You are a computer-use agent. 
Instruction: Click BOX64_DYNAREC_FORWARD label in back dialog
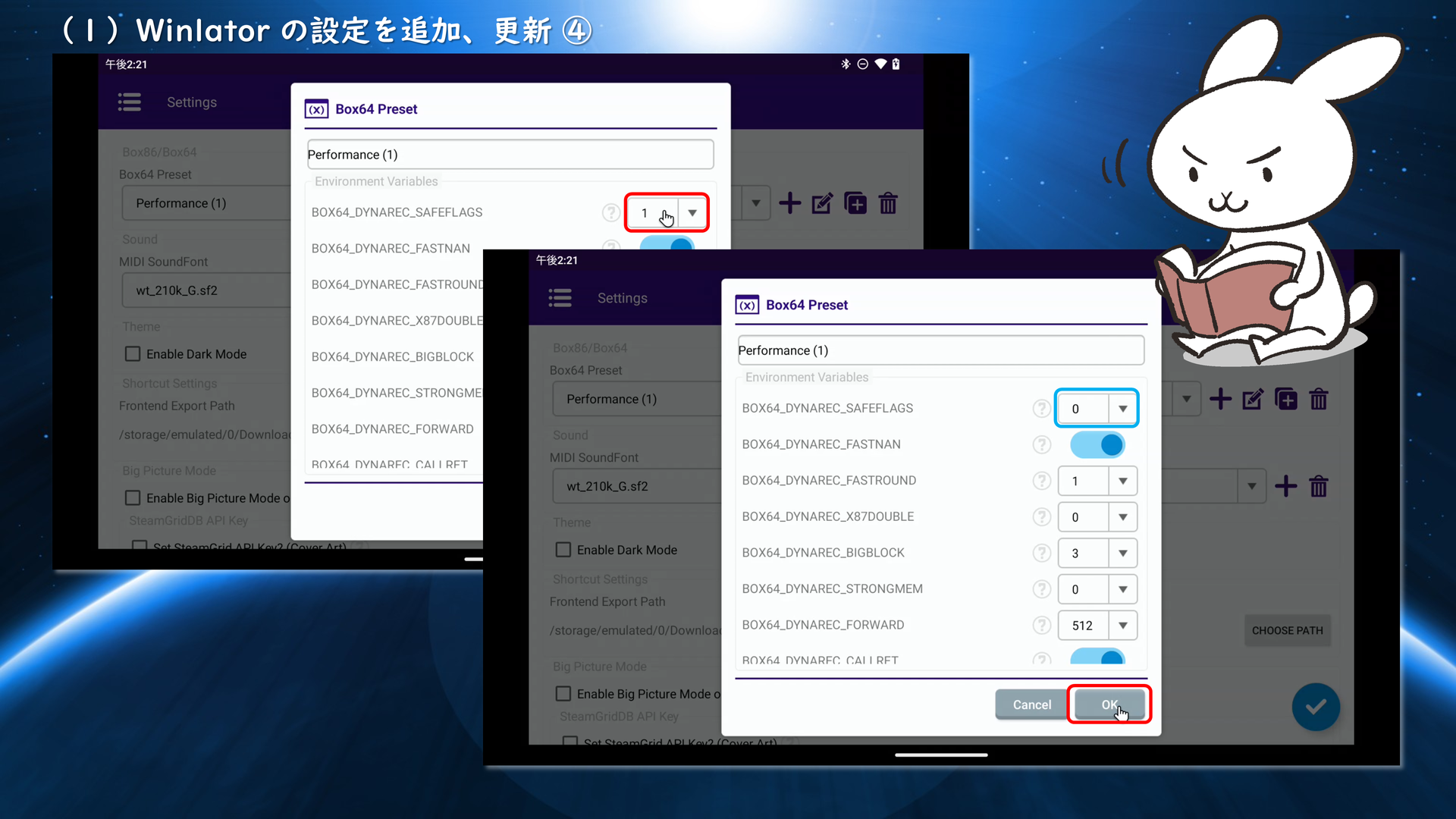point(392,429)
